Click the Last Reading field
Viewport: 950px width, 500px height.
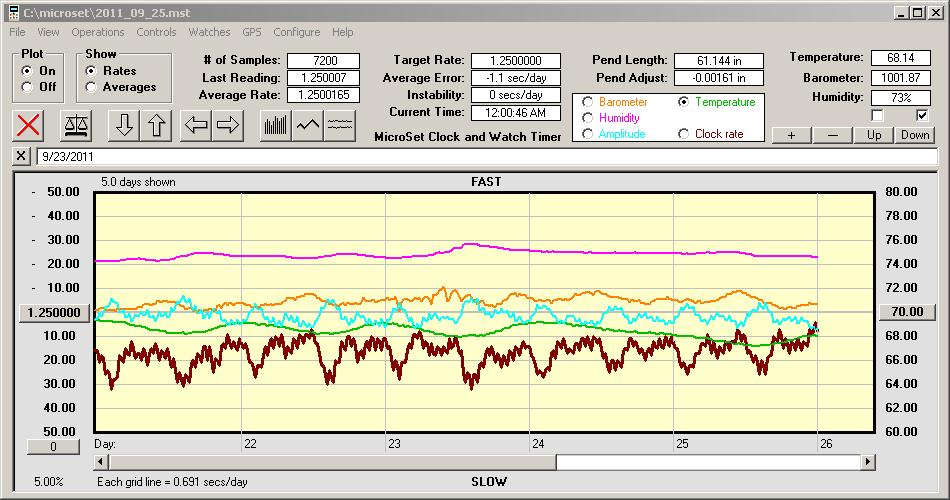point(324,78)
